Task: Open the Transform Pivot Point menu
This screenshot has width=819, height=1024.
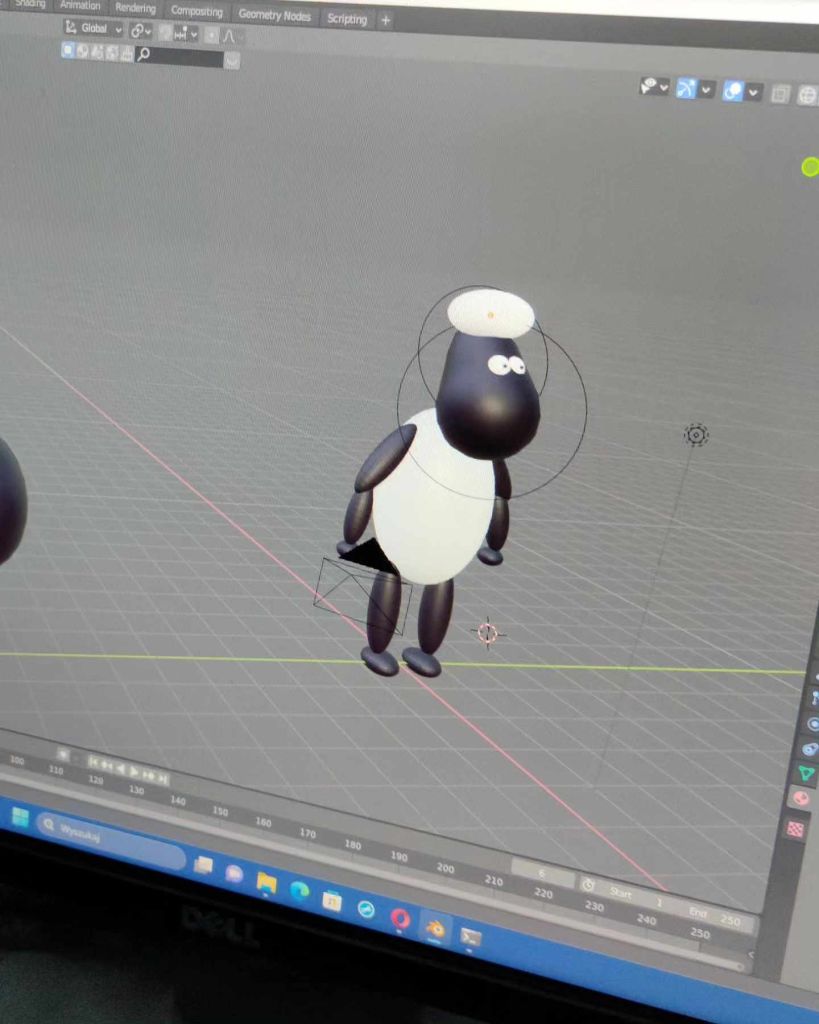Action: point(140,30)
